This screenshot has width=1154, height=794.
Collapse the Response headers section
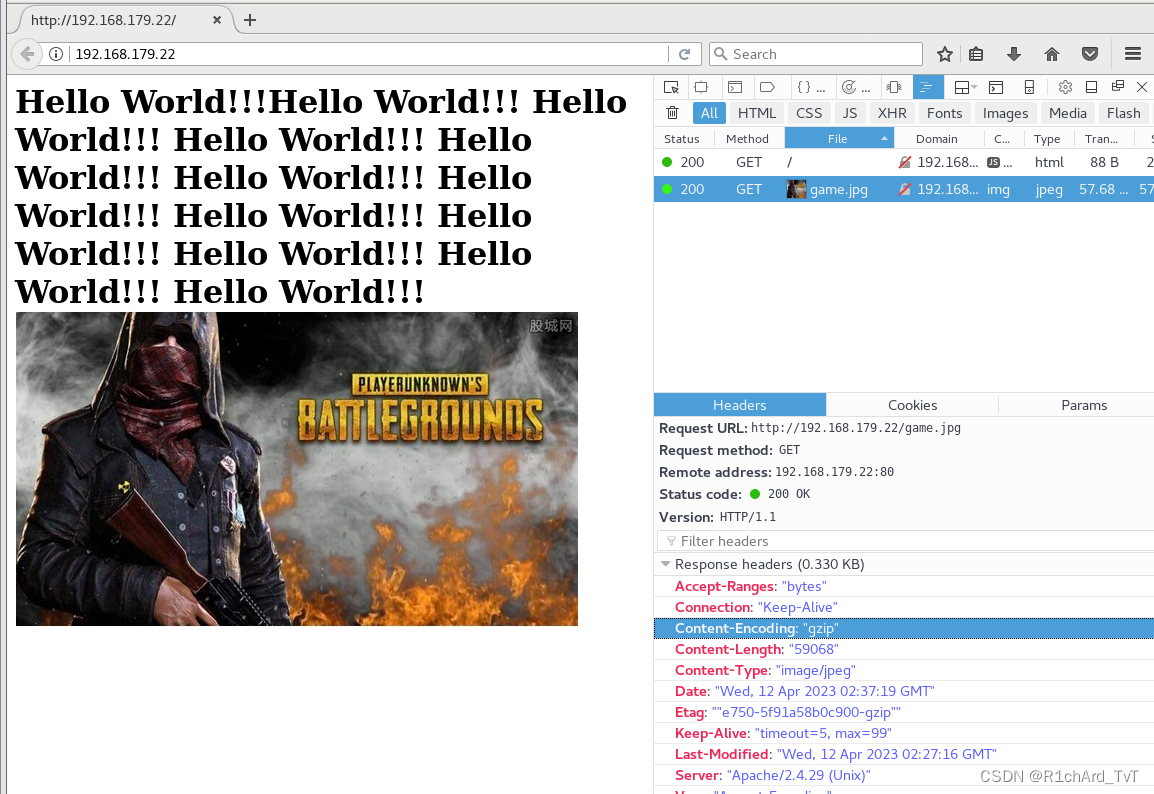click(x=666, y=564)
